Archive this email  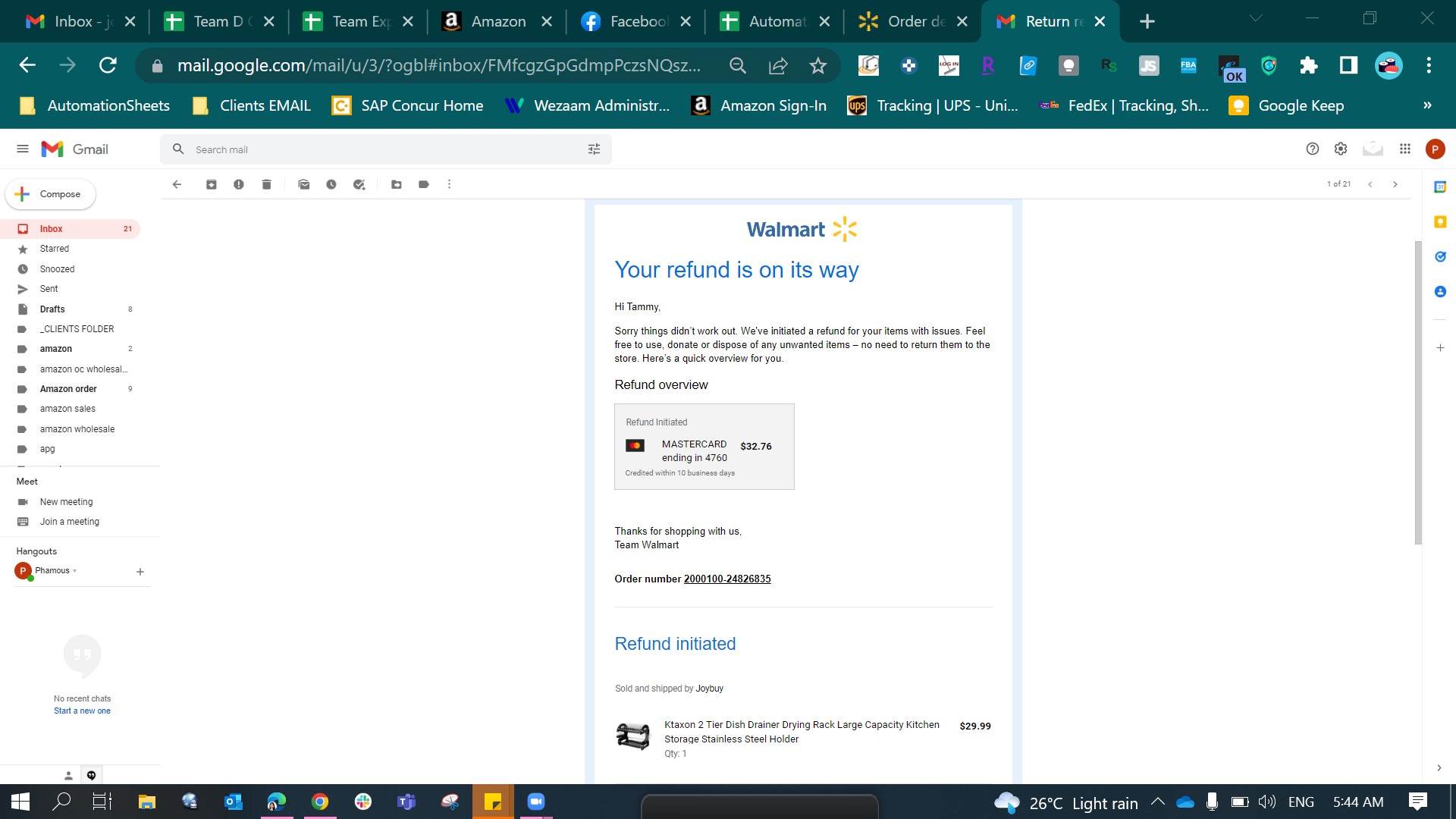point(212,184)
